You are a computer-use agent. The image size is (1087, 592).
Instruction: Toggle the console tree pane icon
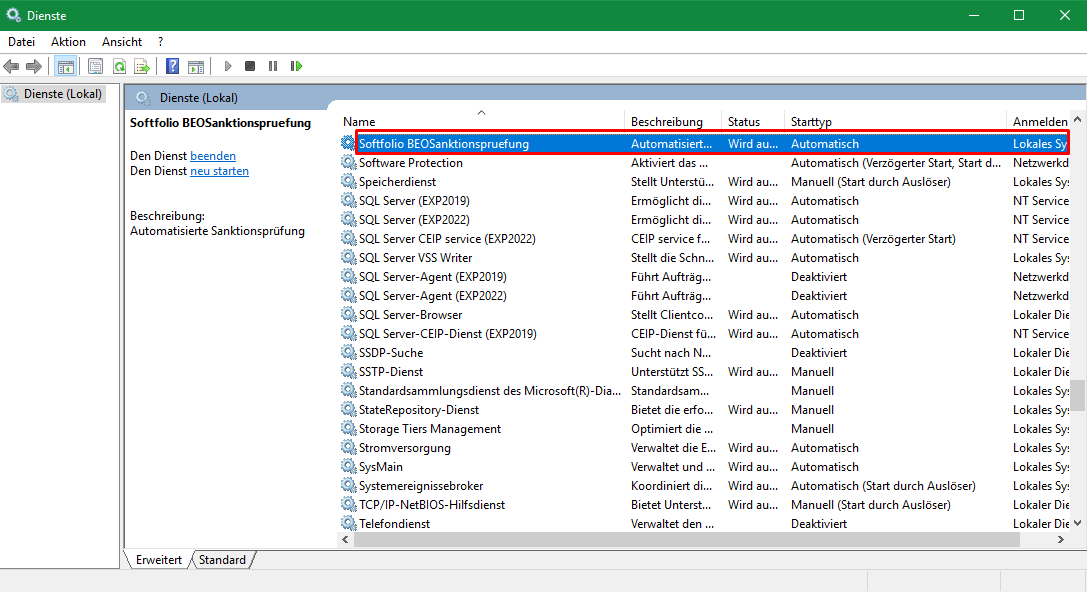click(65, 66)
